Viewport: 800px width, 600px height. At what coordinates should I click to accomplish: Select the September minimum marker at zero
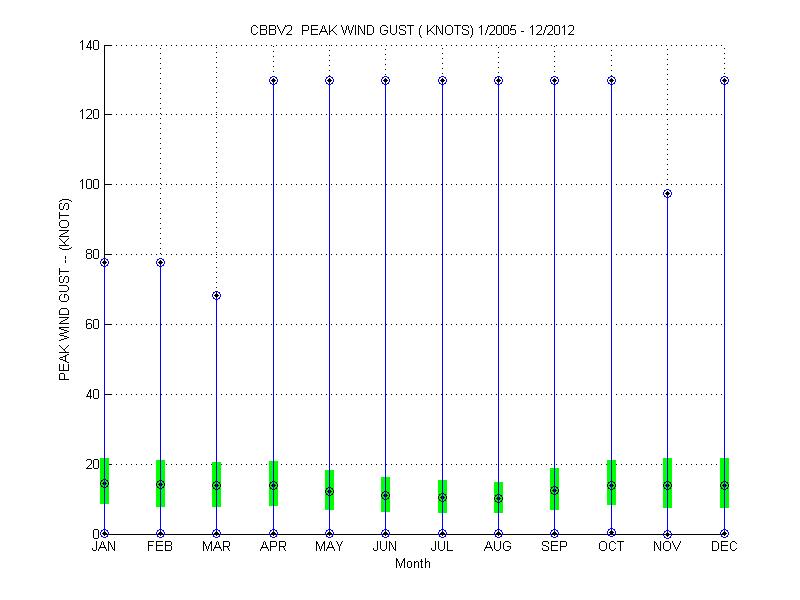pos(555,534)
